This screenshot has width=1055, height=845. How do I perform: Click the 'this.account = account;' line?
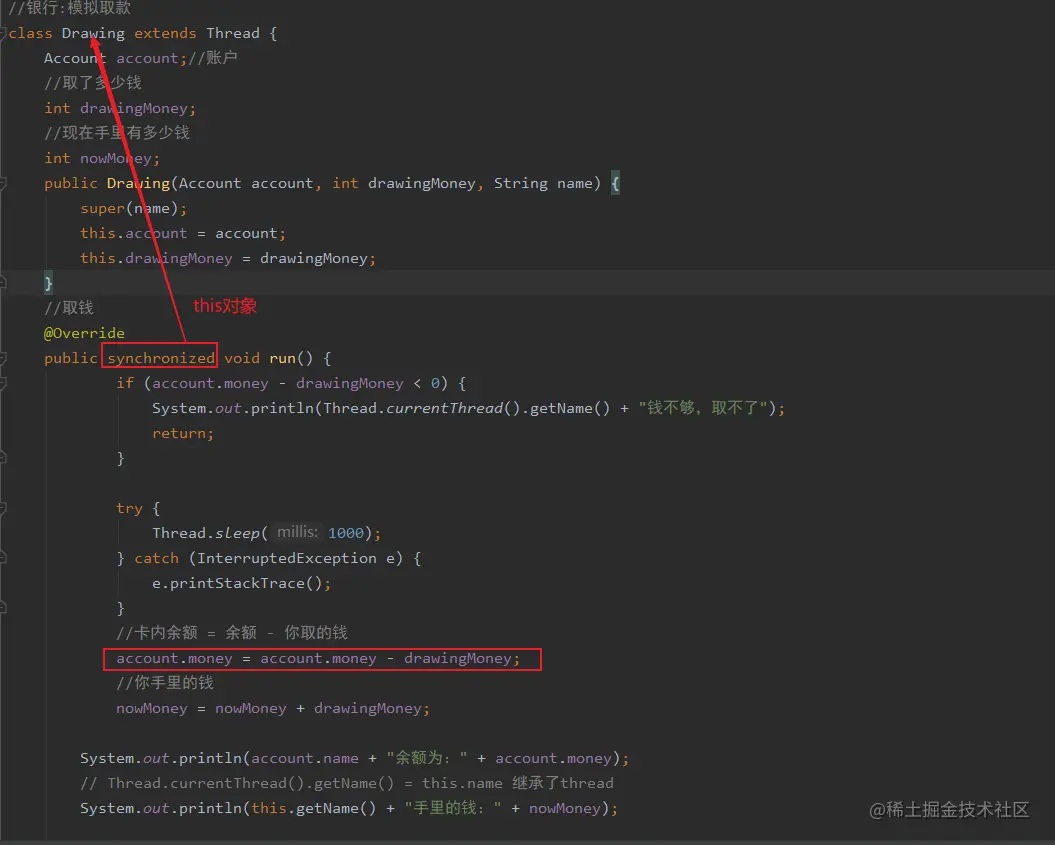(183, 233)
